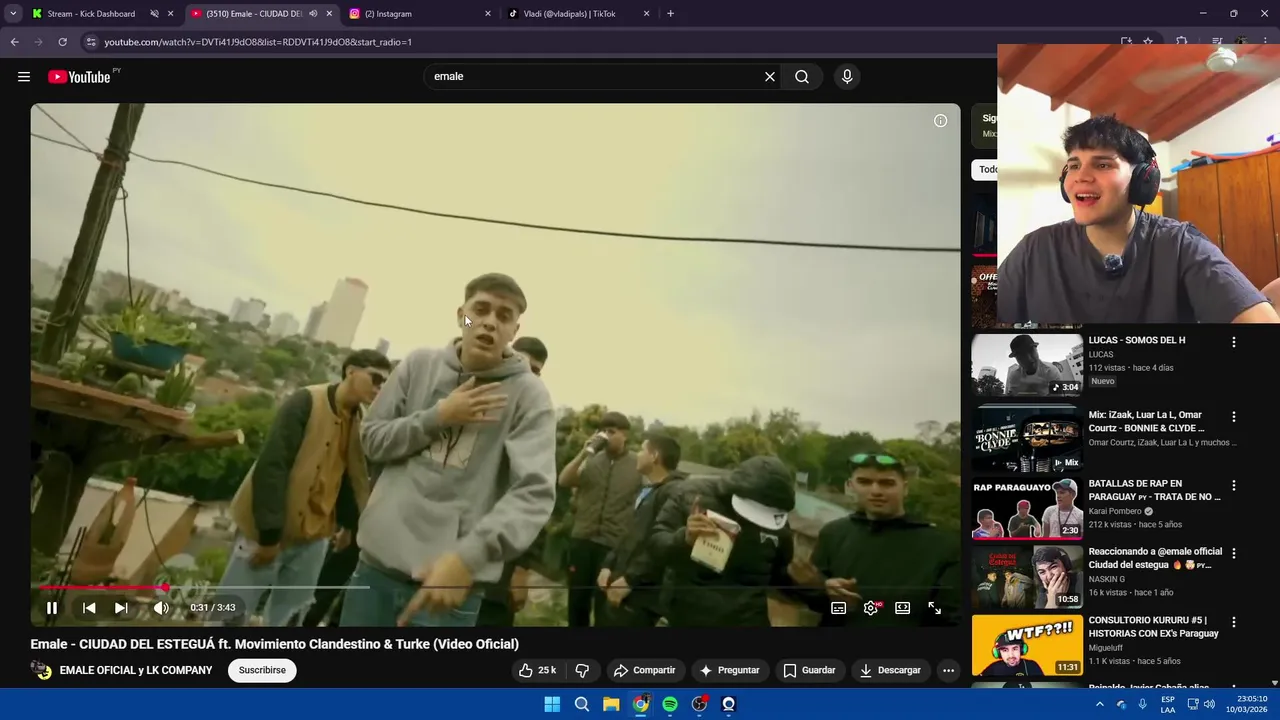Expand the system tray hidden icons chevron

(1100, 704)
